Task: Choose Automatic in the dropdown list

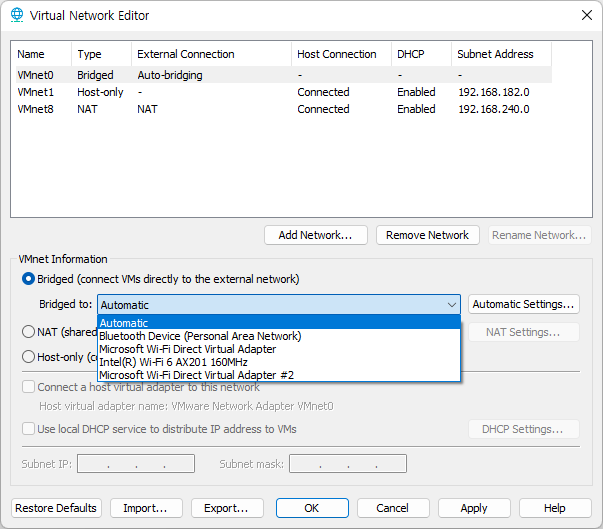Action: 279,323
